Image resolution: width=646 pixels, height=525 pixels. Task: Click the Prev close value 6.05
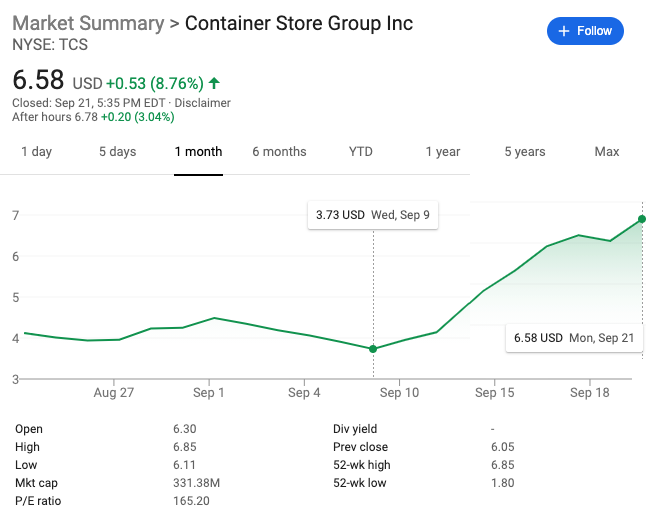(x=503, y=447)
